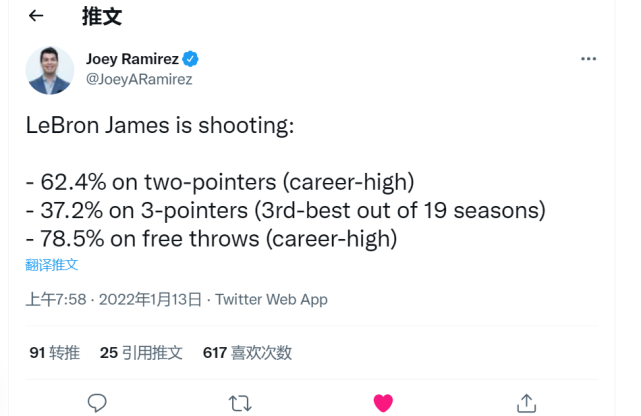Unlike the tweet with the pink heart
The width and height of the screenshot is (641, 416).
point(383,402)
